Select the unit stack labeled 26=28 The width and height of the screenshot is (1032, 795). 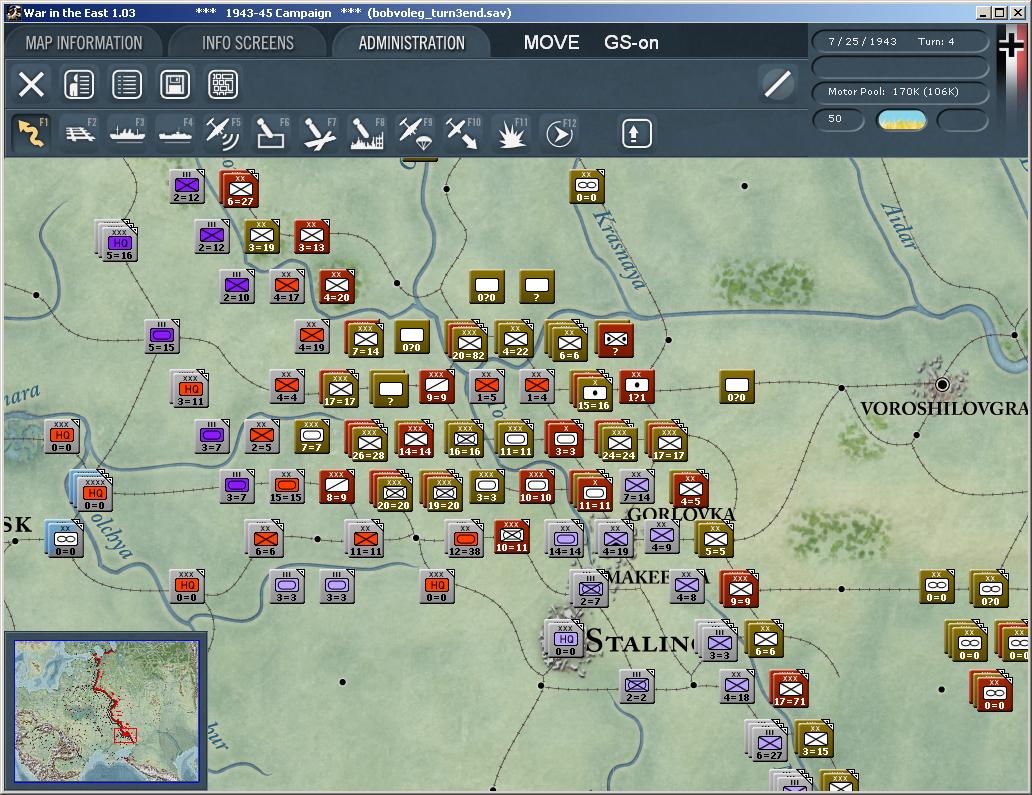[367, 441]
